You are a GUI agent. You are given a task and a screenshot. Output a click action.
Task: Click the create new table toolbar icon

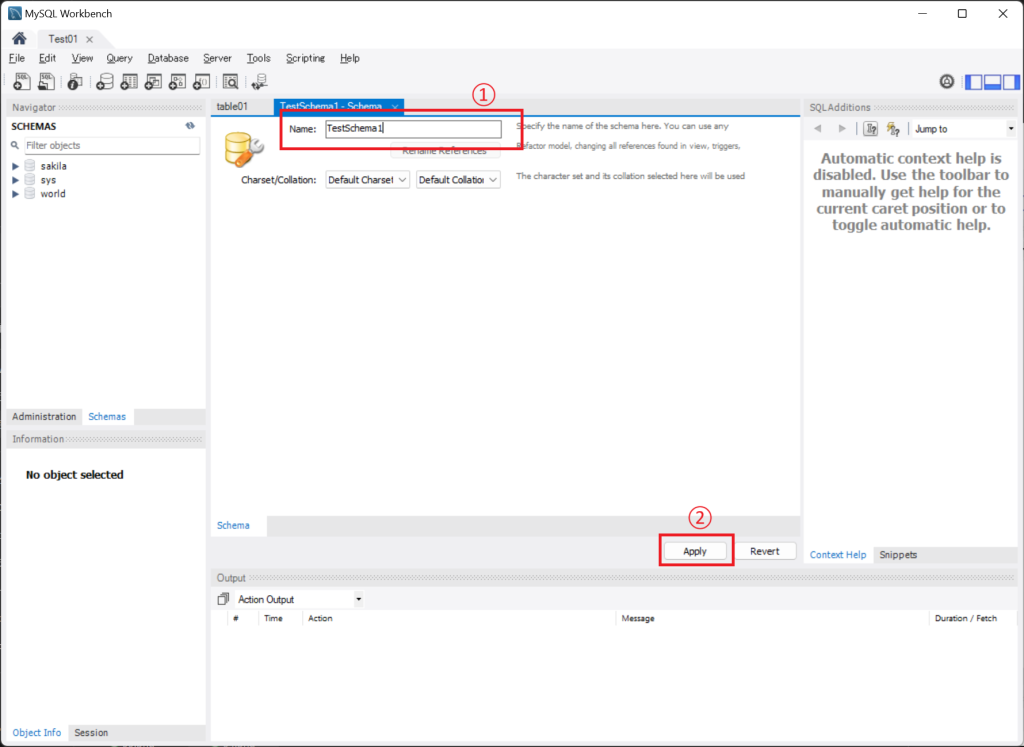pyautogui.click(x=129, y=82)
